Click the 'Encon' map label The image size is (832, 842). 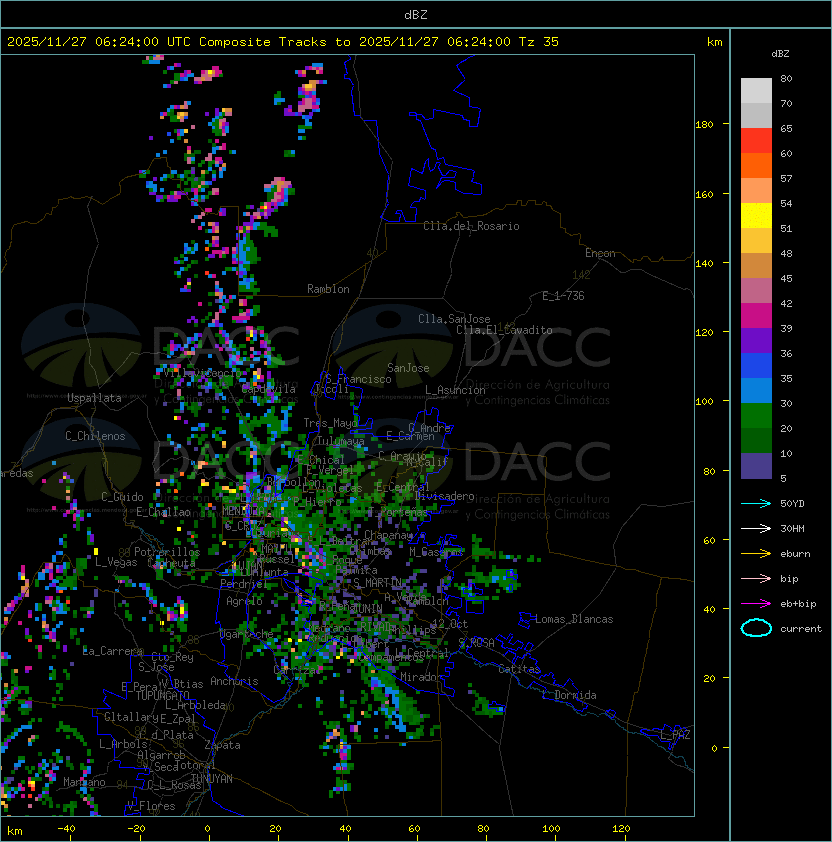(600, 253)
